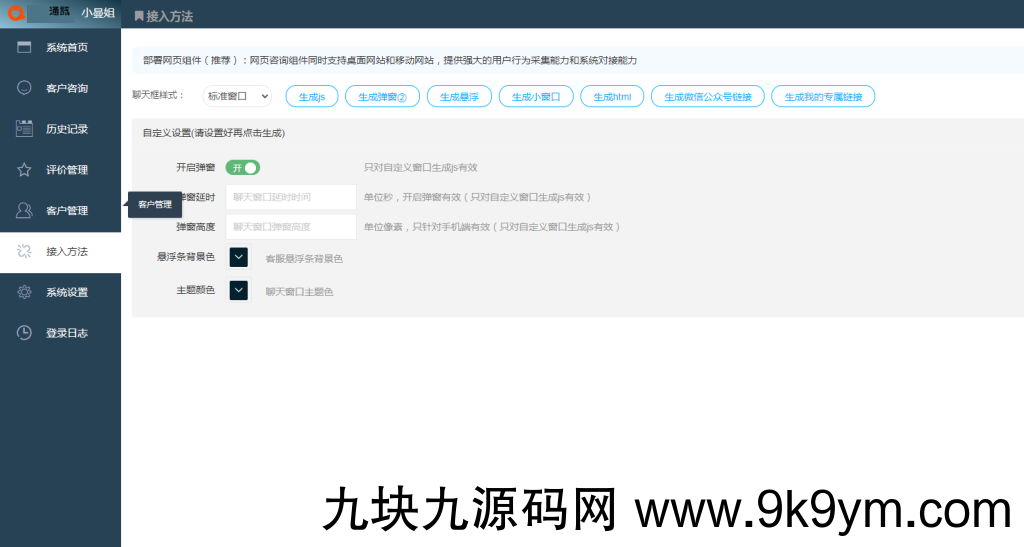Open 系统首页 menu item
The width and height of the screenshot is (1024, 547).
coord(60,47)
